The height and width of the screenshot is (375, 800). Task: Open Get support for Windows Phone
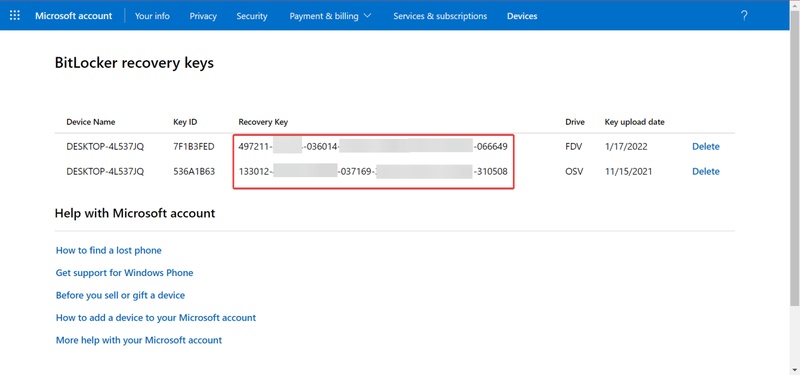click(124, 273)
